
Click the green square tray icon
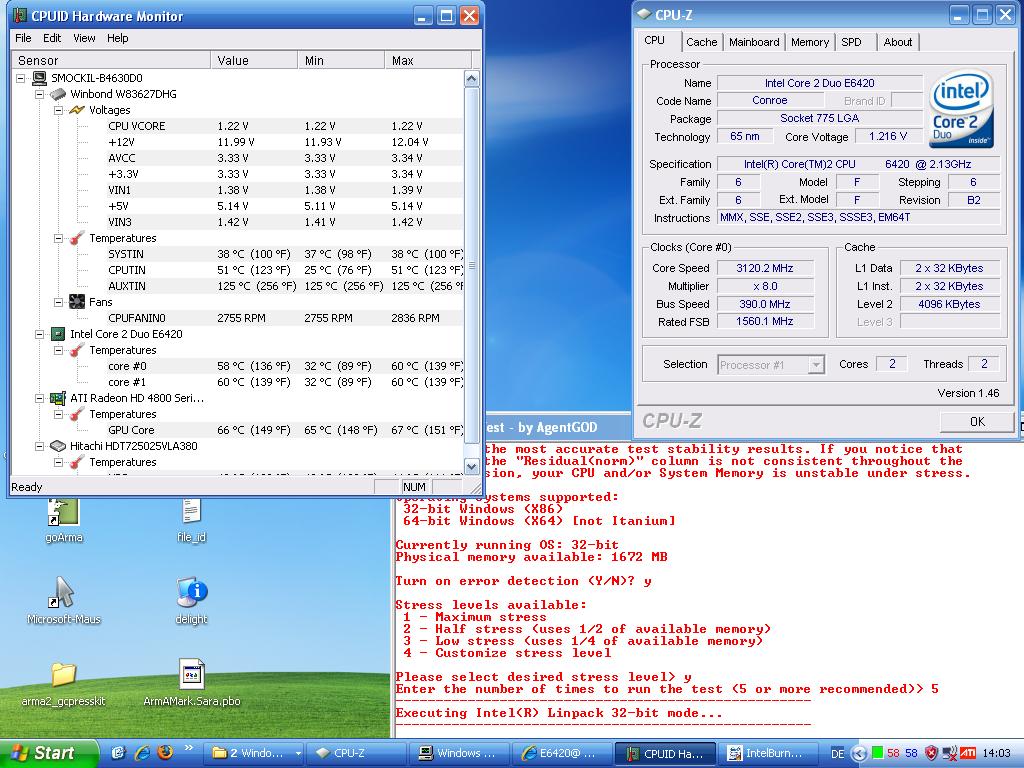[x=877, y=753]
